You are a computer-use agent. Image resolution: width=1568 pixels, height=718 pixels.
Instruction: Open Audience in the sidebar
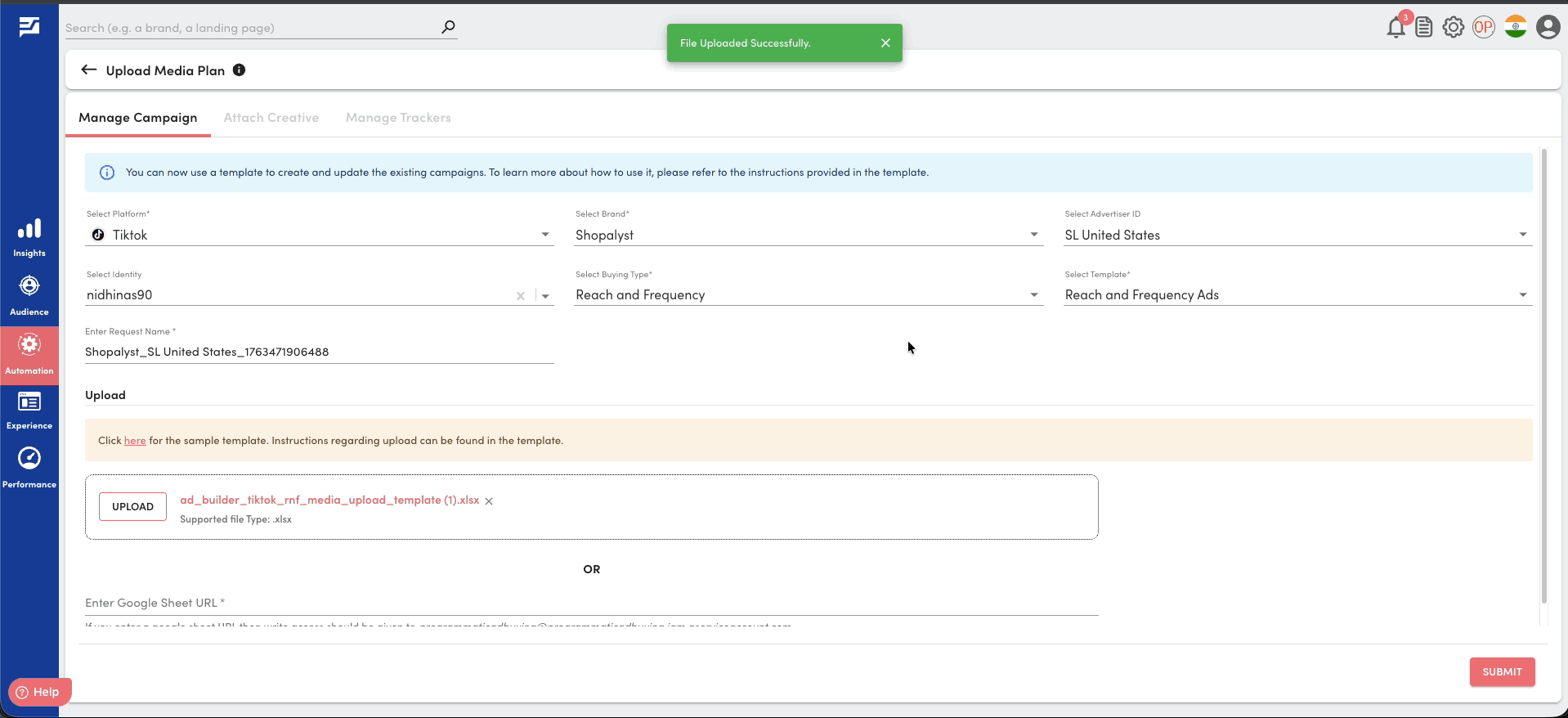coord(29,296)
